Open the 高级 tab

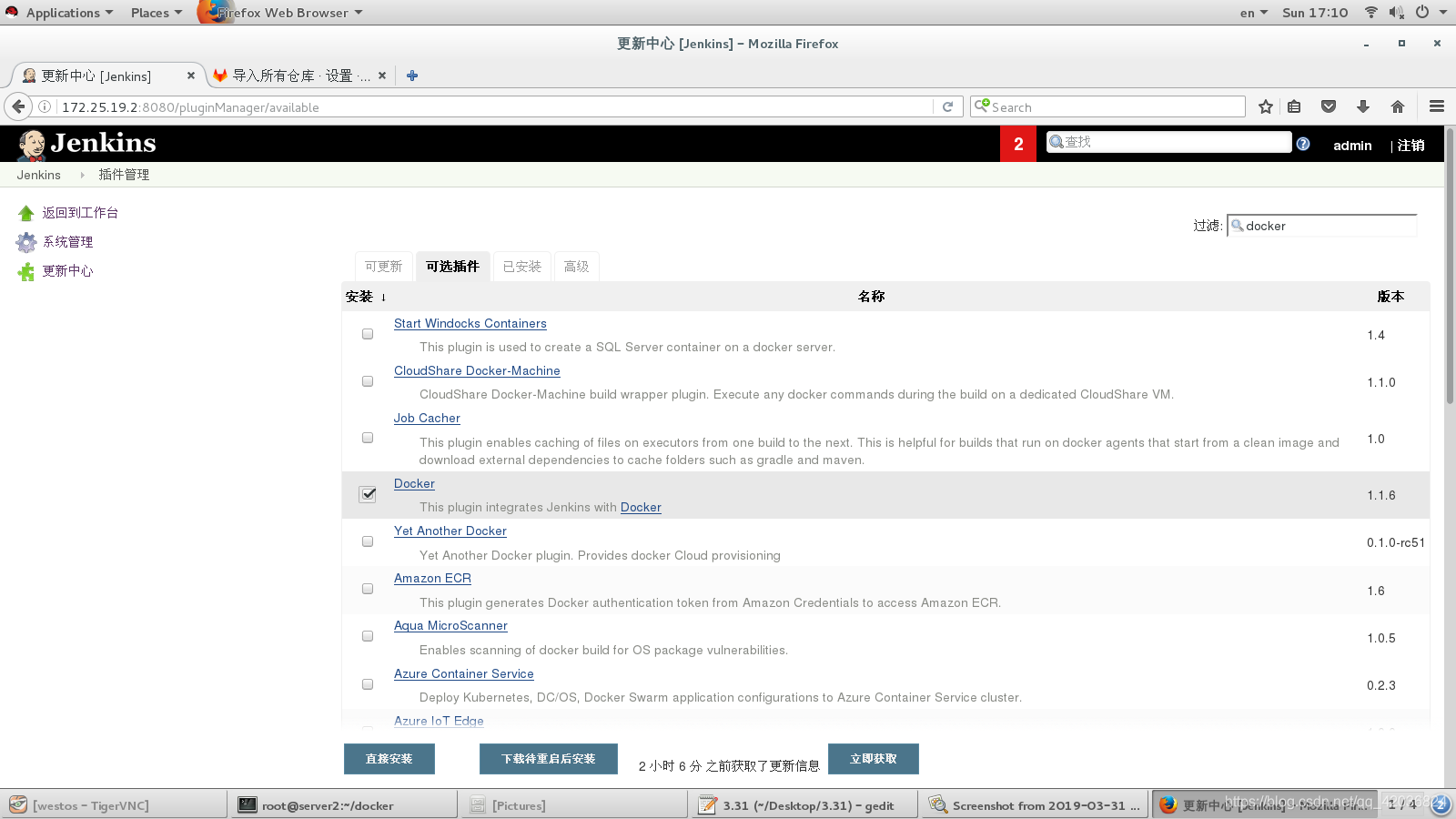point(576,267)
